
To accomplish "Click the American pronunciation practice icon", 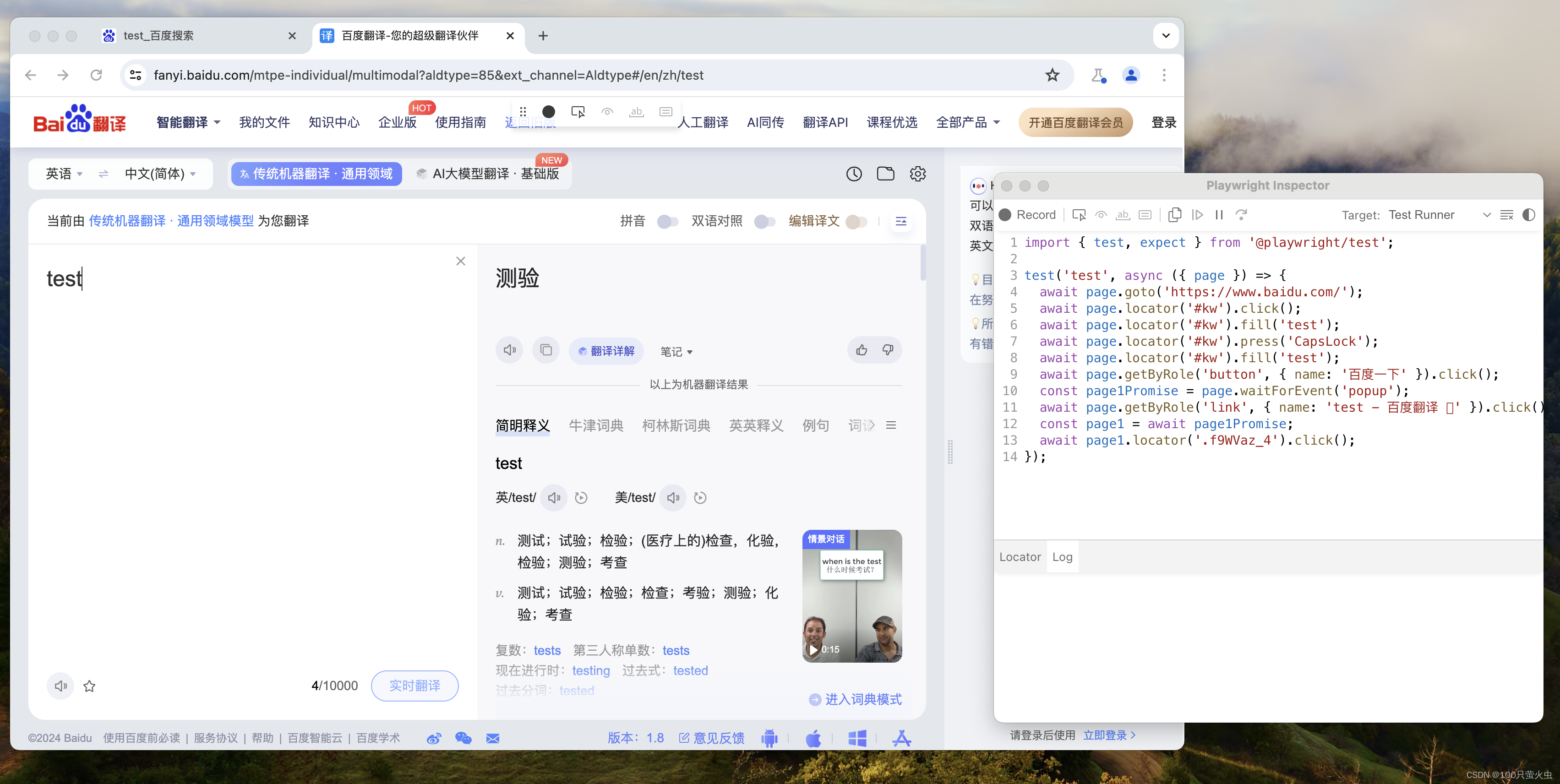I will (x=700, y=498).
